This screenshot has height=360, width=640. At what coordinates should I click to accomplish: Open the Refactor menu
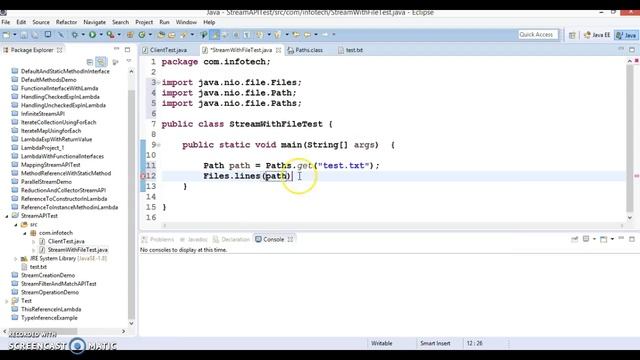pyautogui.click(x=66, y=22)
